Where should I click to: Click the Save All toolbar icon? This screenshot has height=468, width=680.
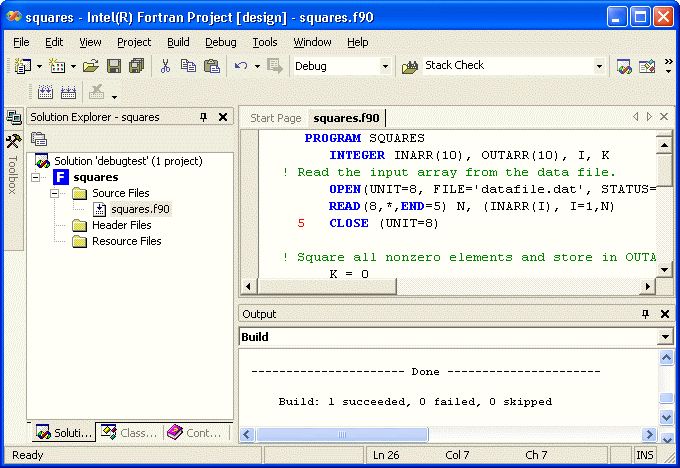click(x=136, y=66)
